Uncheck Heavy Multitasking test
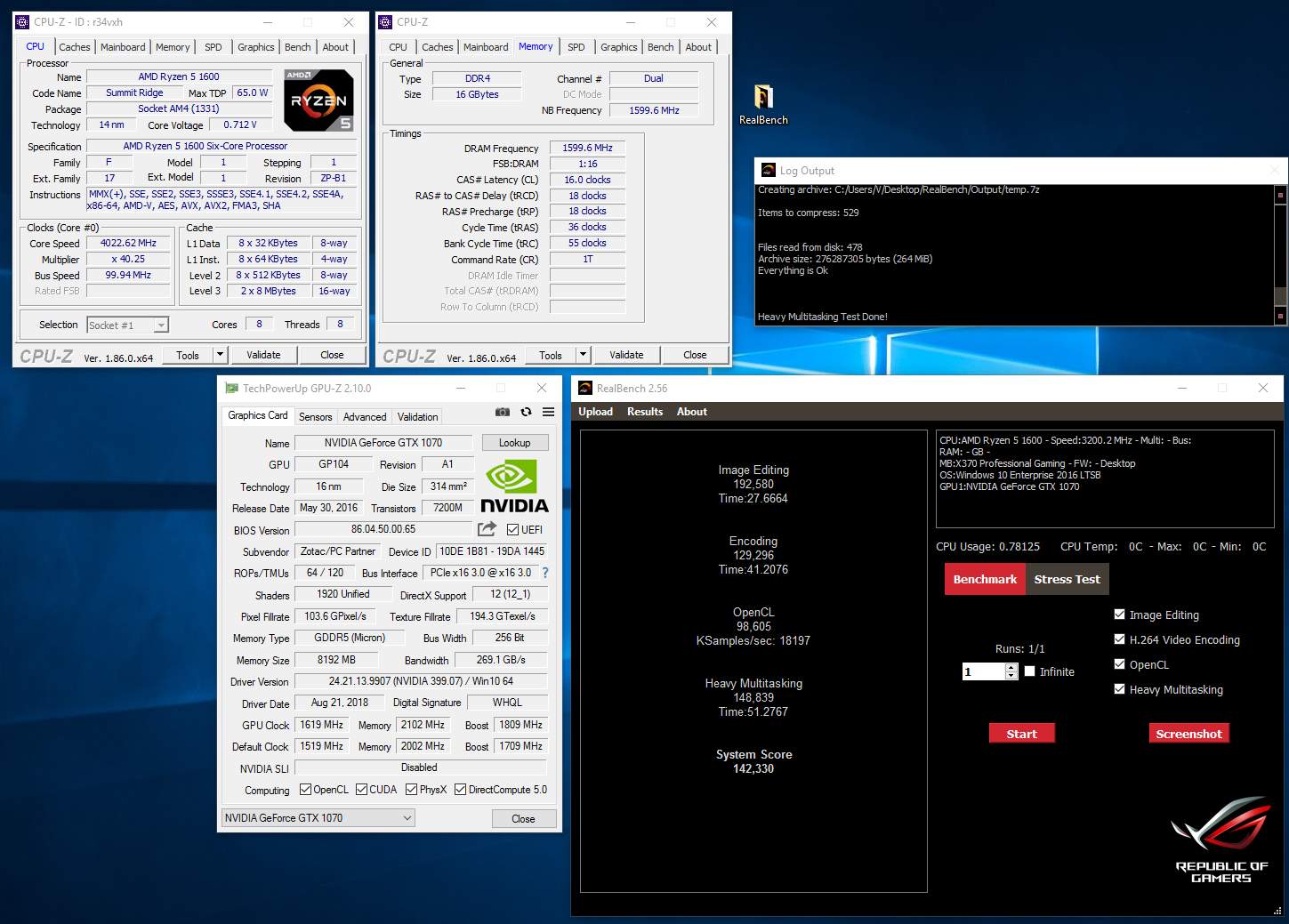The width and height of the screenshot is (1289, 924). [x=1120, y=689]
